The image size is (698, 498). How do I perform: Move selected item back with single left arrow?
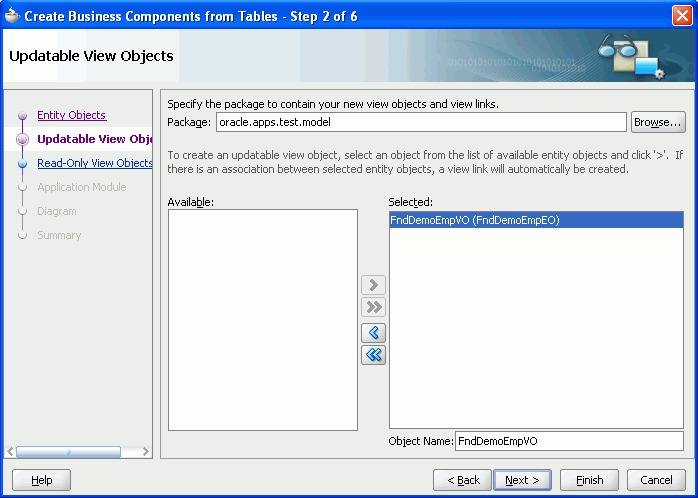(373, 333)
